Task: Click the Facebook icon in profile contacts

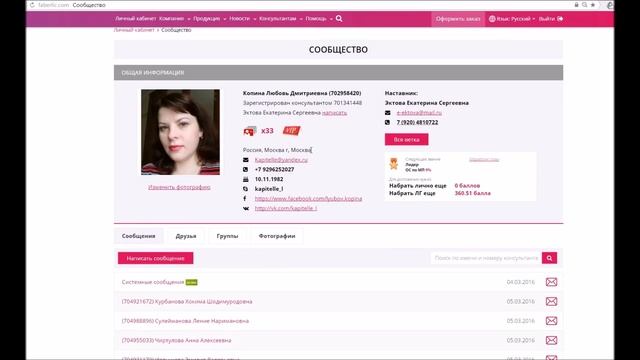Action: (245, 198)
